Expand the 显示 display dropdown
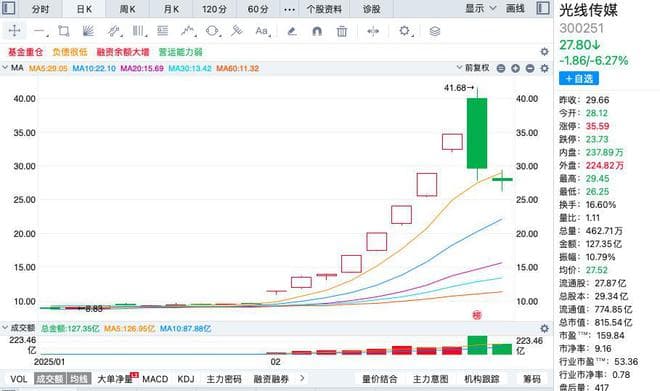Viewport: 660px width, 391px height. point(480,8)
